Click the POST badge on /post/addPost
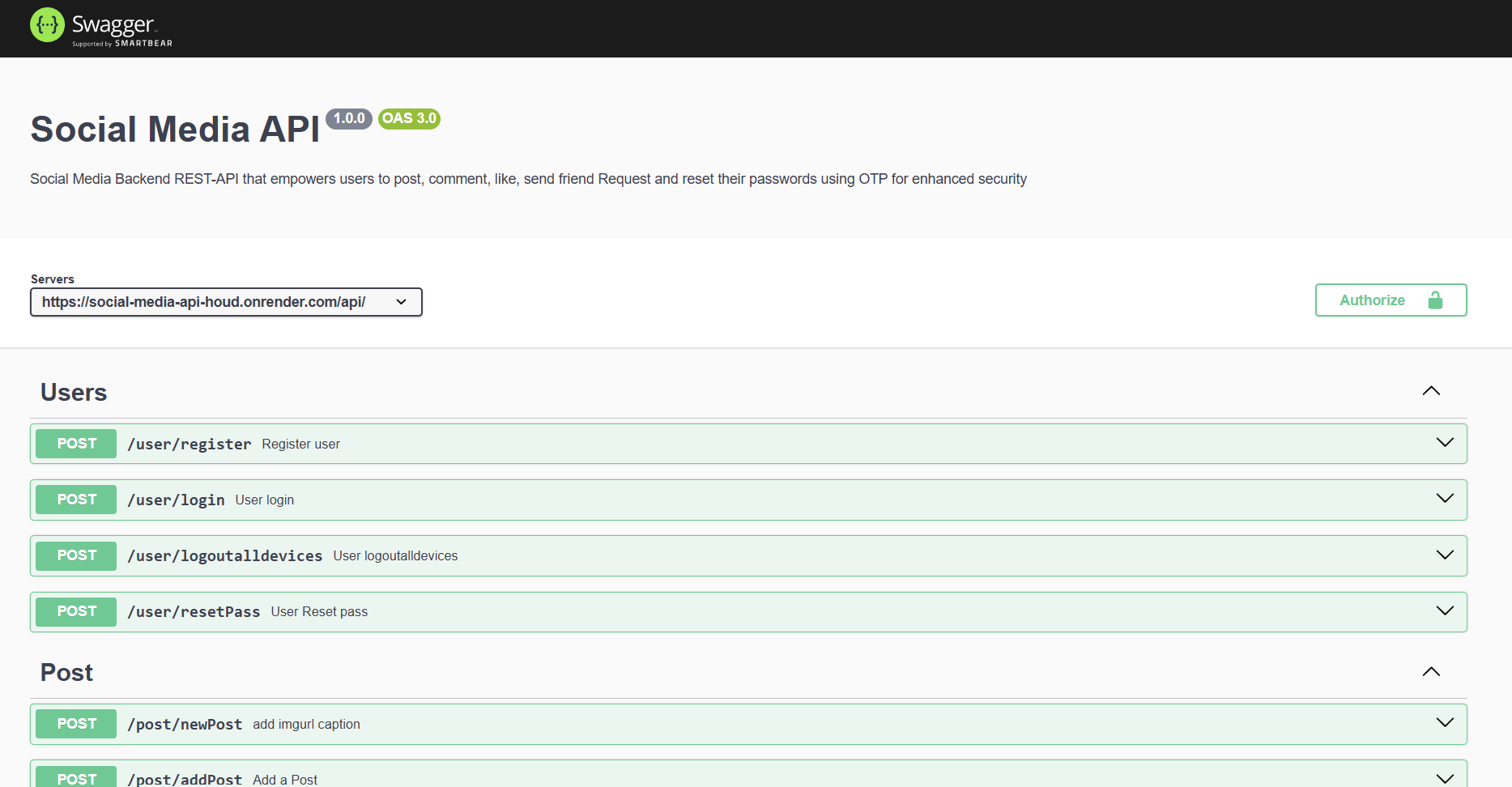This screenshot has width=1512, height=787. click(x=75, y=778)
